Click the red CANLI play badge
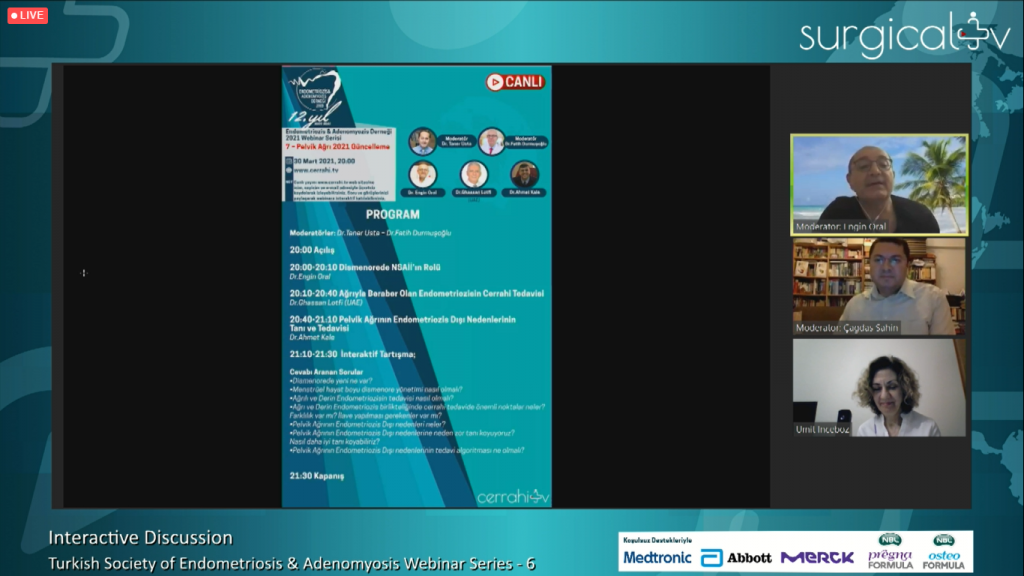 (x=514, y=82)
